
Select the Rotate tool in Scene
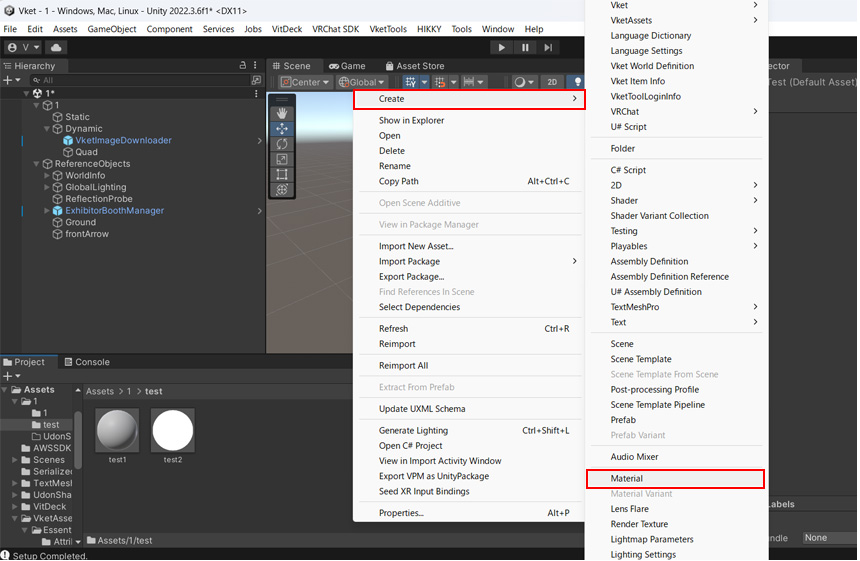[x=282, y=144]
